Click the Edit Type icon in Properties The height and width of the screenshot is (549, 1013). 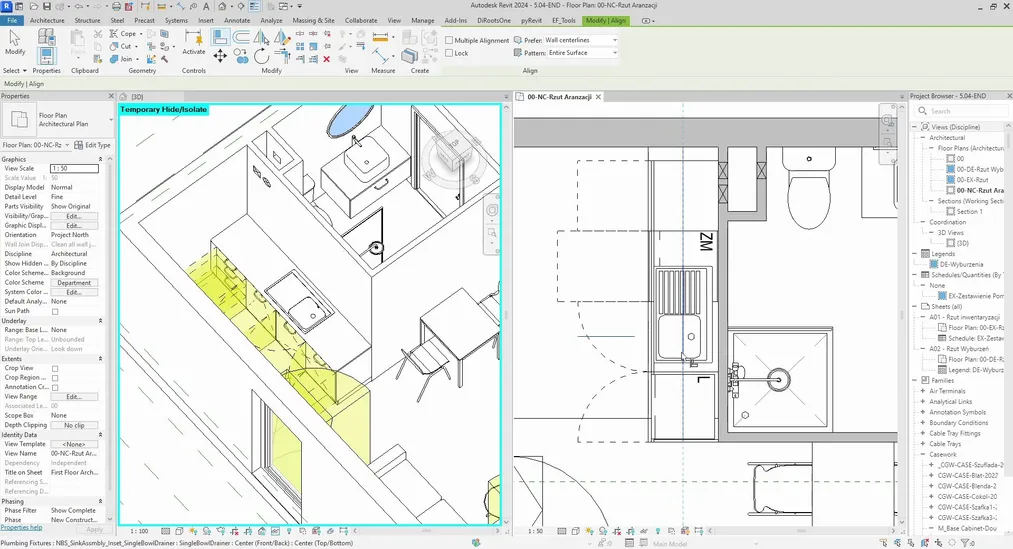(x=92, y=145)
